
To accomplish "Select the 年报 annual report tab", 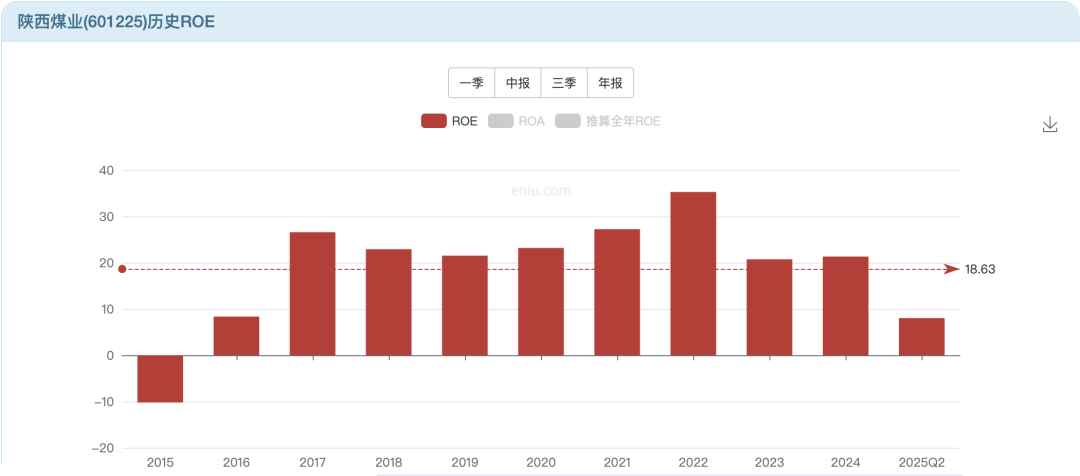I will click(x=610, y=83).
